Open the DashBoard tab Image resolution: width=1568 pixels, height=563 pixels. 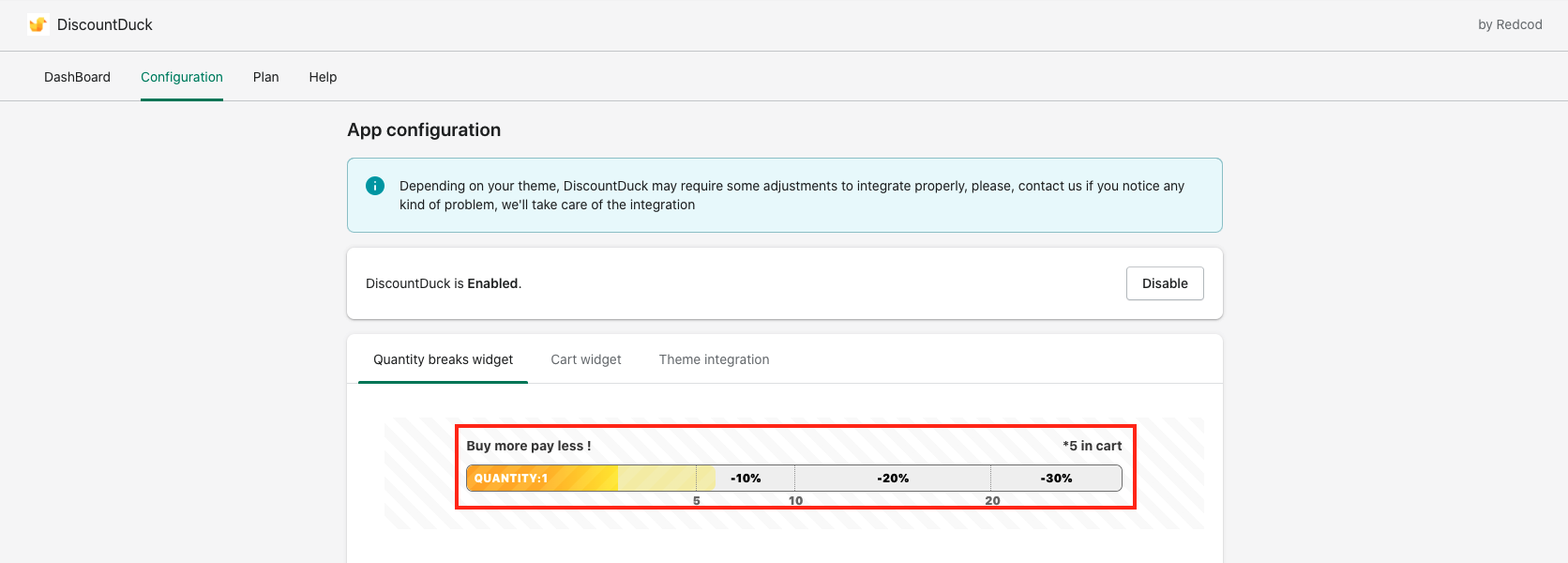77,77
